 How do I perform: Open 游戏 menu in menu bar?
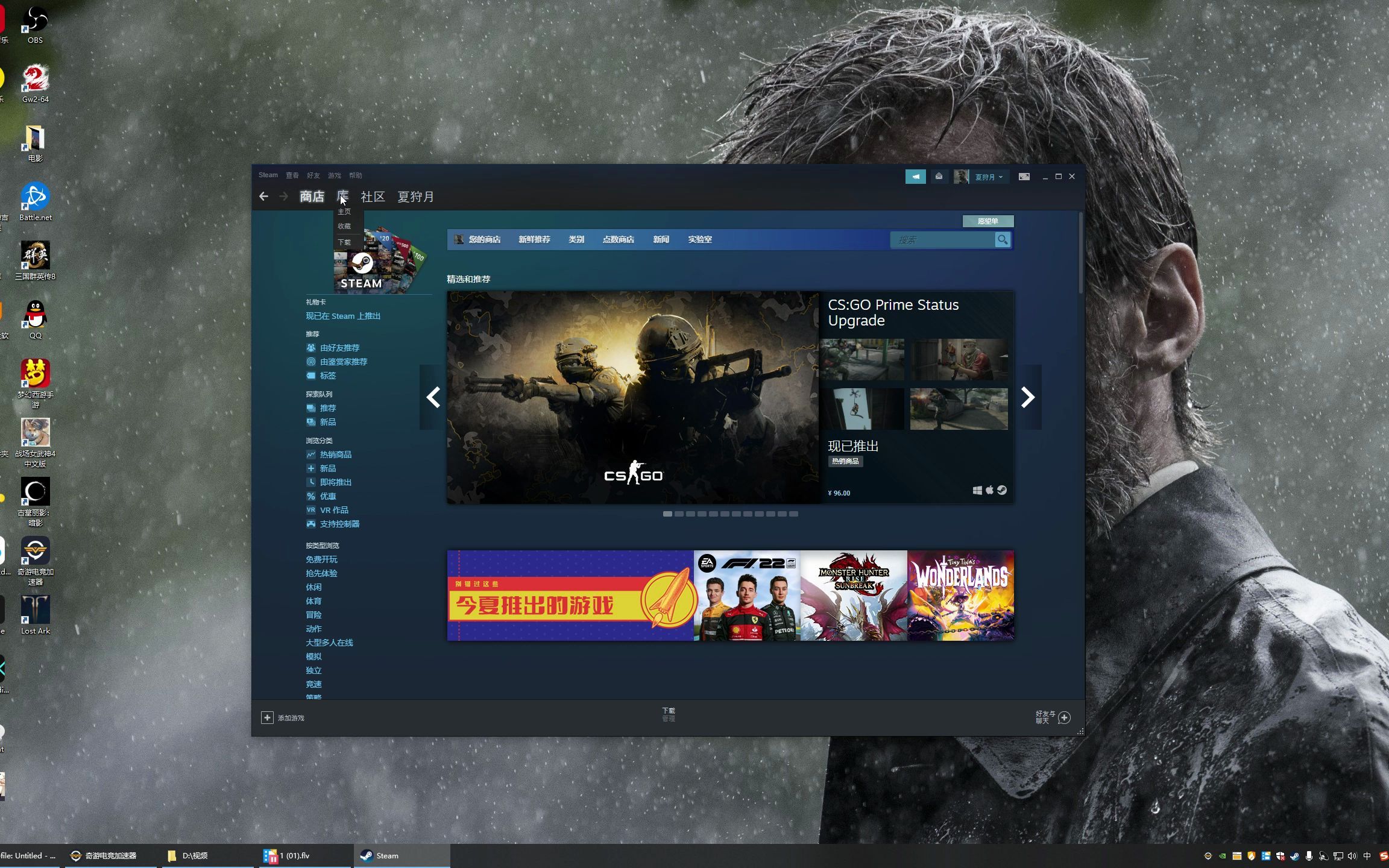click(x=335, y=175)
